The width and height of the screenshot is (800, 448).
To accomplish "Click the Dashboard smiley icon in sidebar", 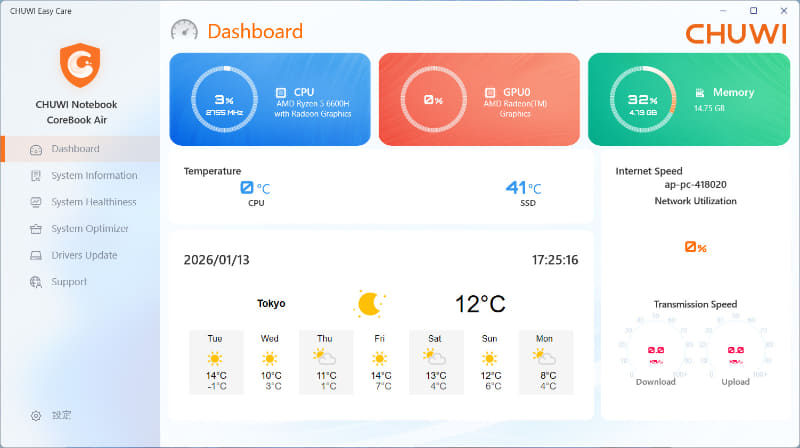I will click(x=36, y=150).
